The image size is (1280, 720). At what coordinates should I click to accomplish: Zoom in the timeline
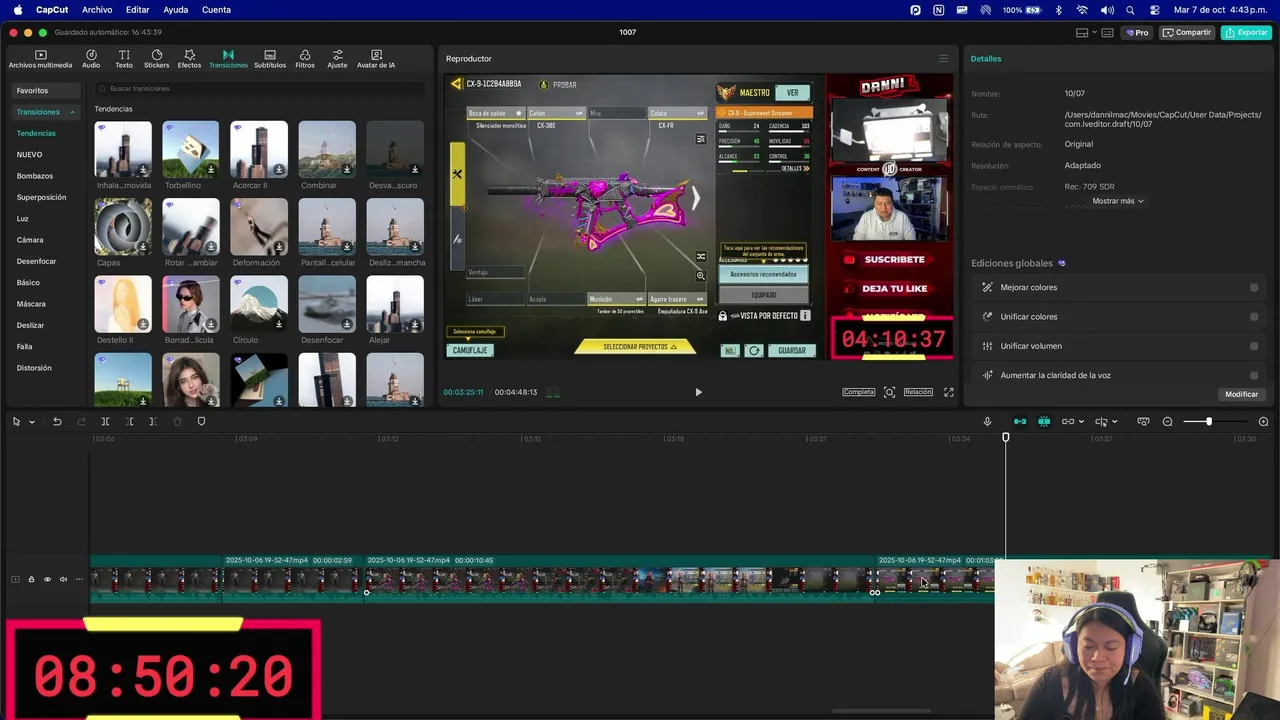(x=1263, y=422)
